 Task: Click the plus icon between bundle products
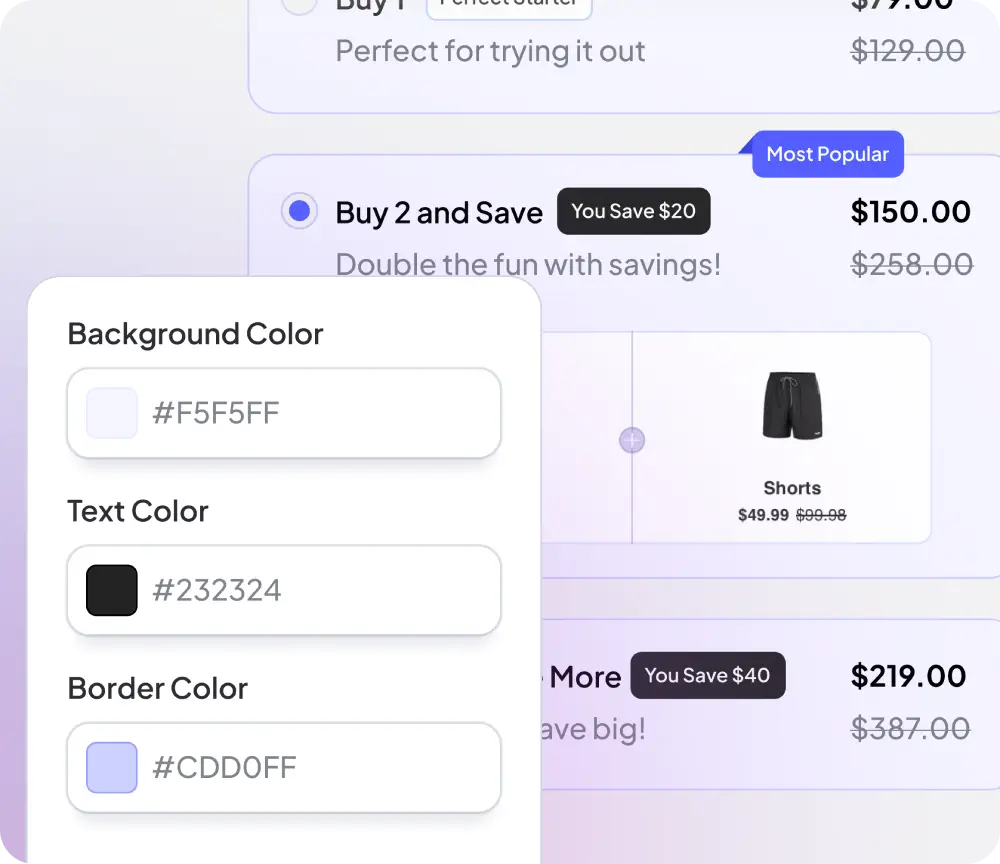(632, 440)
